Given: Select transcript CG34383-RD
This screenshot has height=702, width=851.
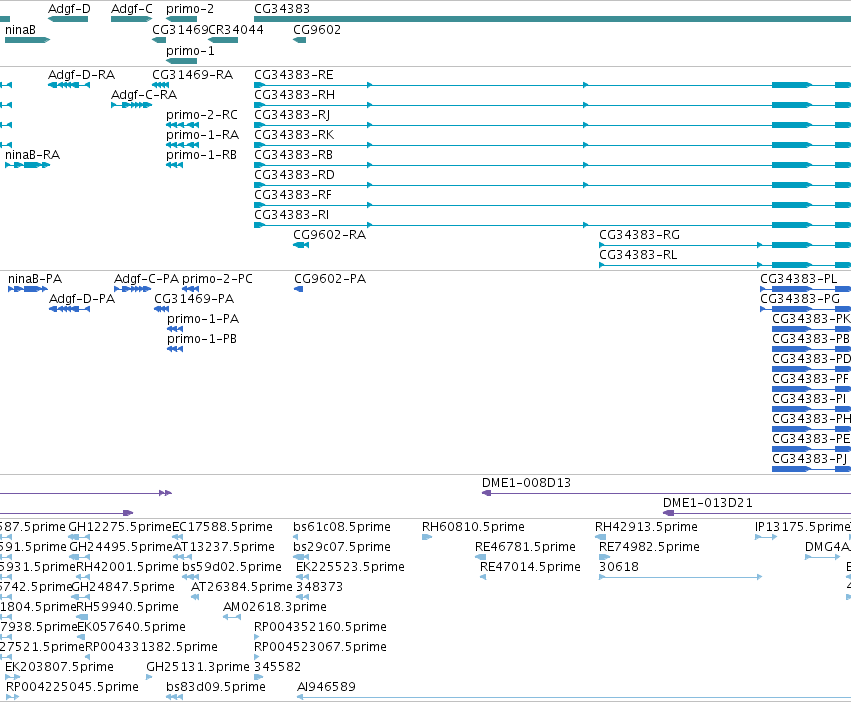Looking at the screenshot, I should pos(294,175).
